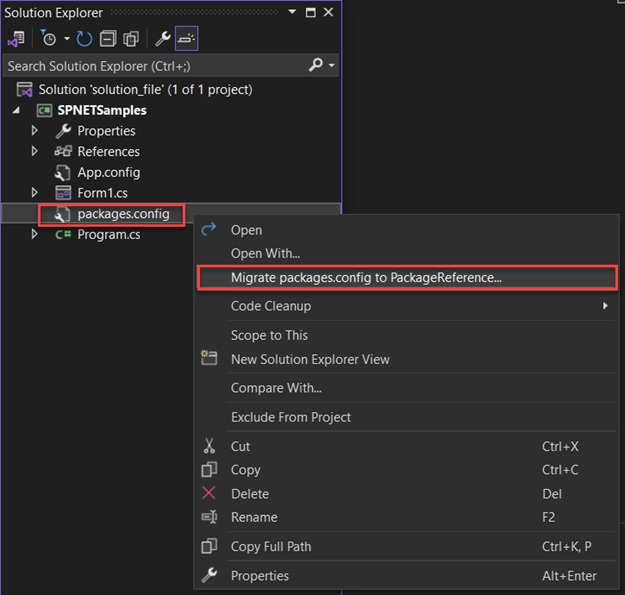Select Migrate packages.config to PackageReference...

point(407,278)
